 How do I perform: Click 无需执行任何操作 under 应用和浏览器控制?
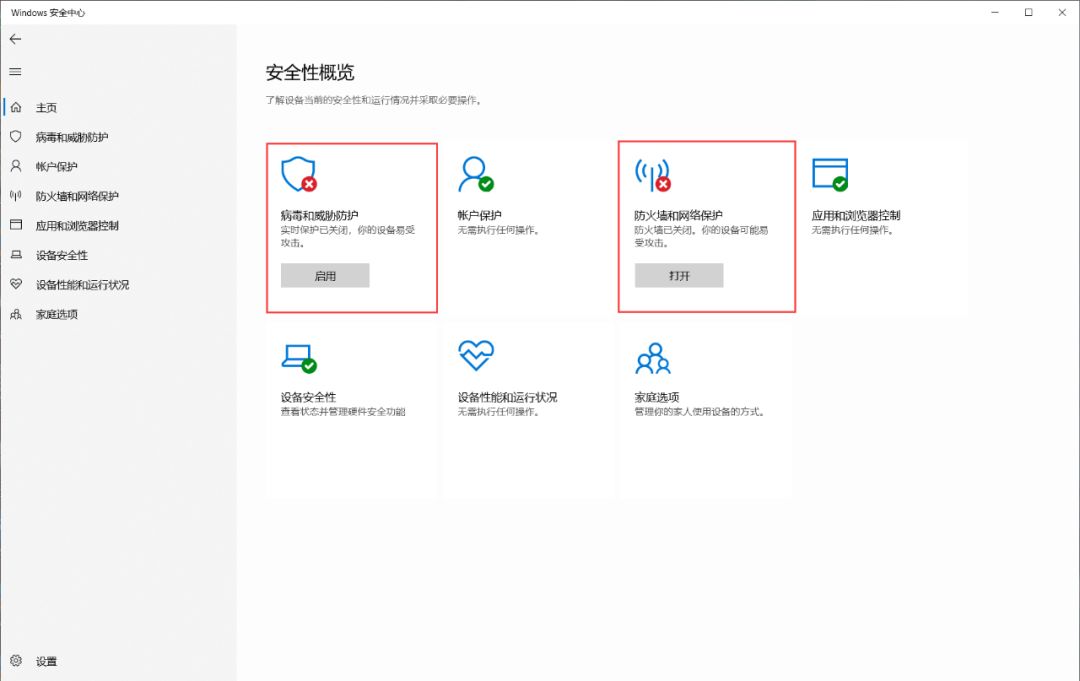pos(853,230)
